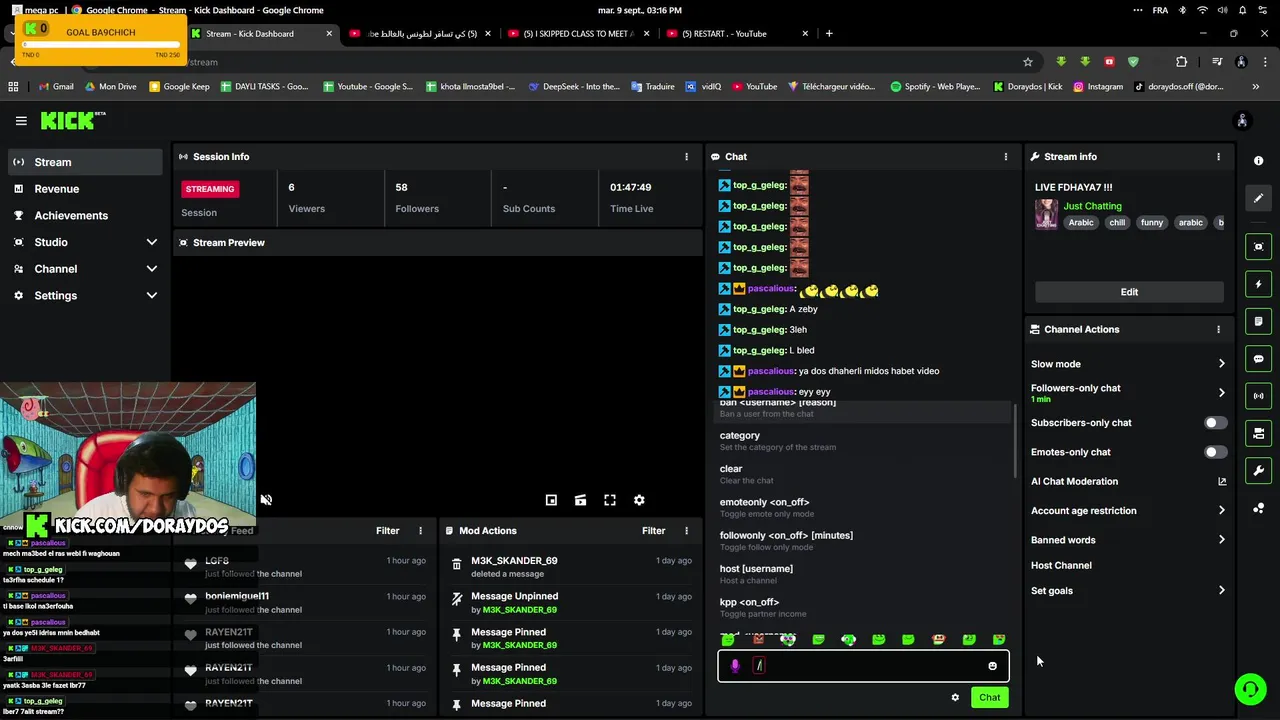Open chat settings gear beside Chat button
This screenshot has width=1280, height=720.
(x=955, y=698)
